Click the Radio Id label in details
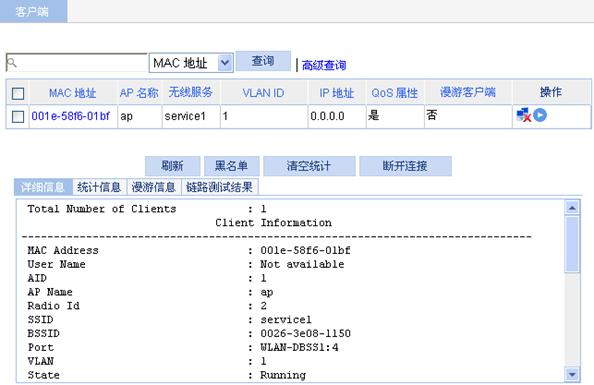The height and width of the screenshot is (385, 594). (53, 305)
